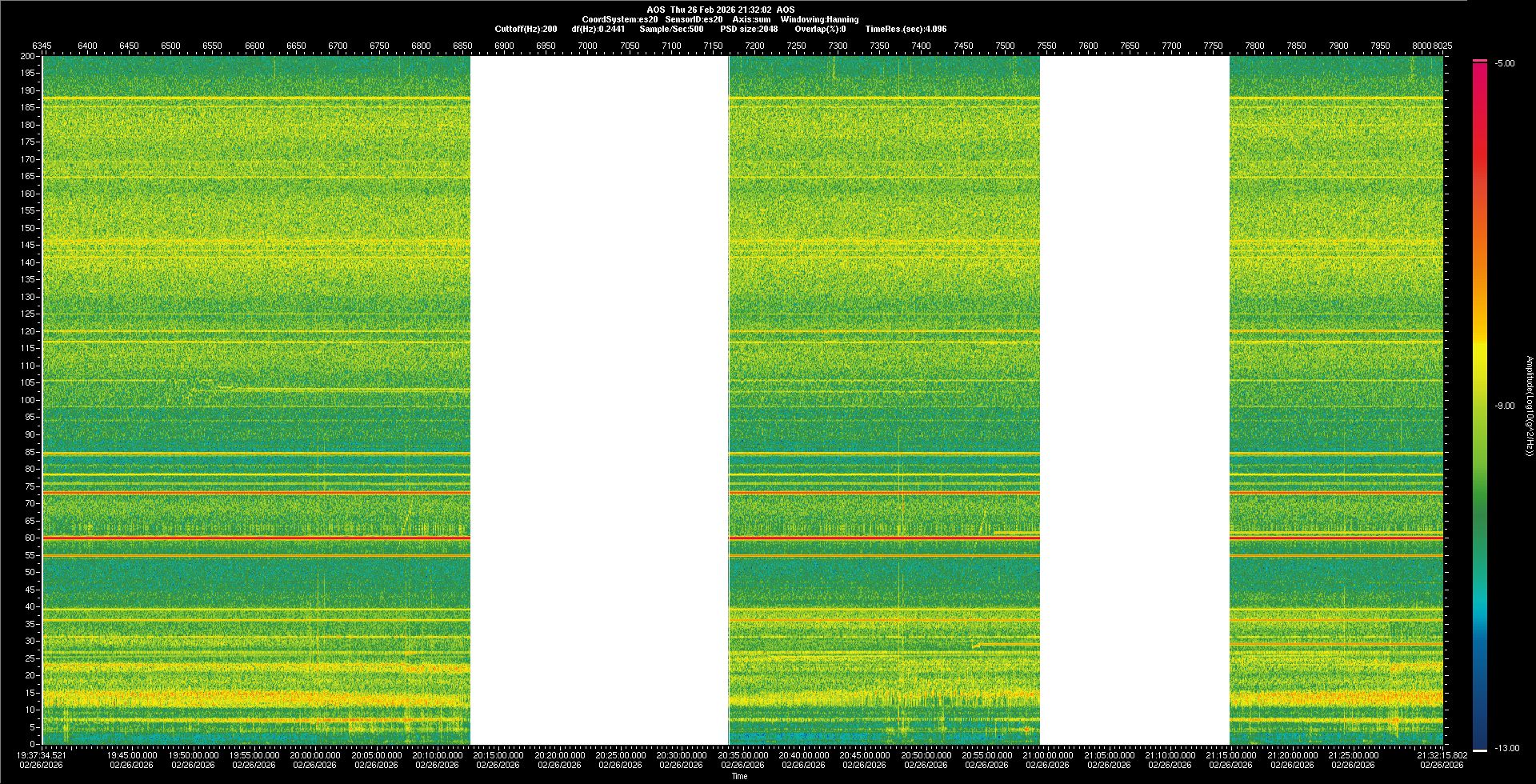1536x784 pixels.
Task: Click the PSD size:2048 parameter text
Action: click(748, 29)
